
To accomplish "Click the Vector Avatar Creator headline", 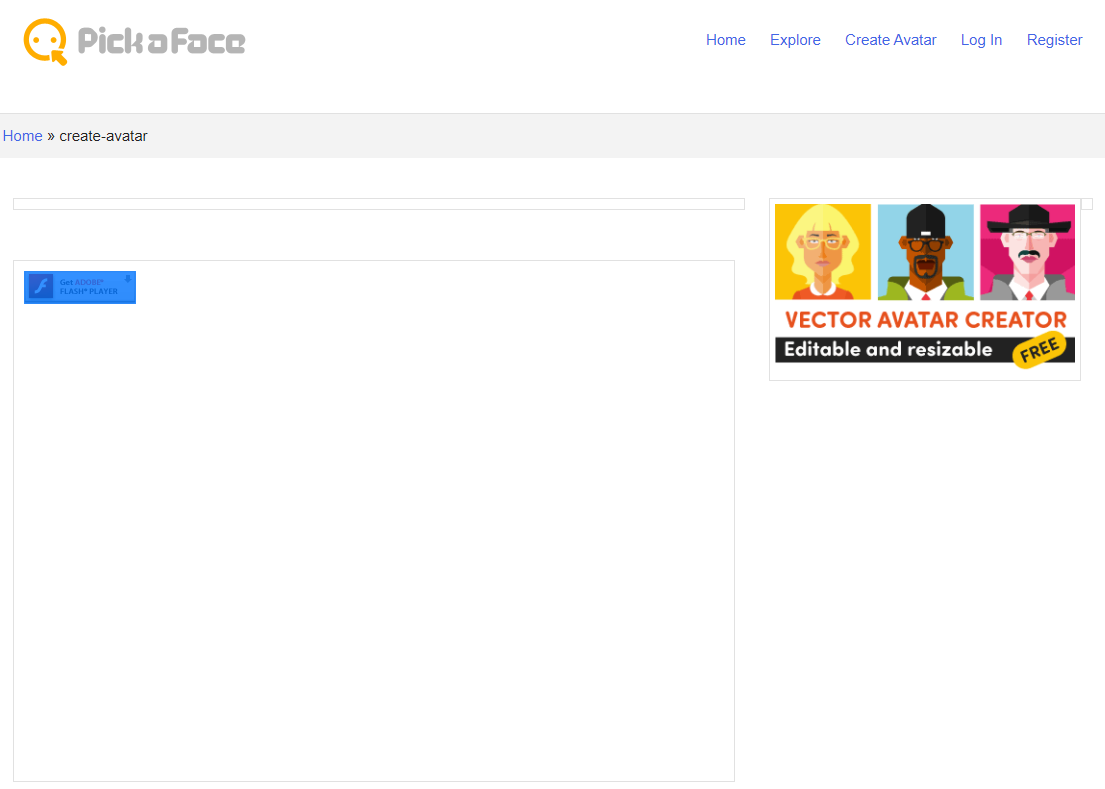I will click(925, 320).
